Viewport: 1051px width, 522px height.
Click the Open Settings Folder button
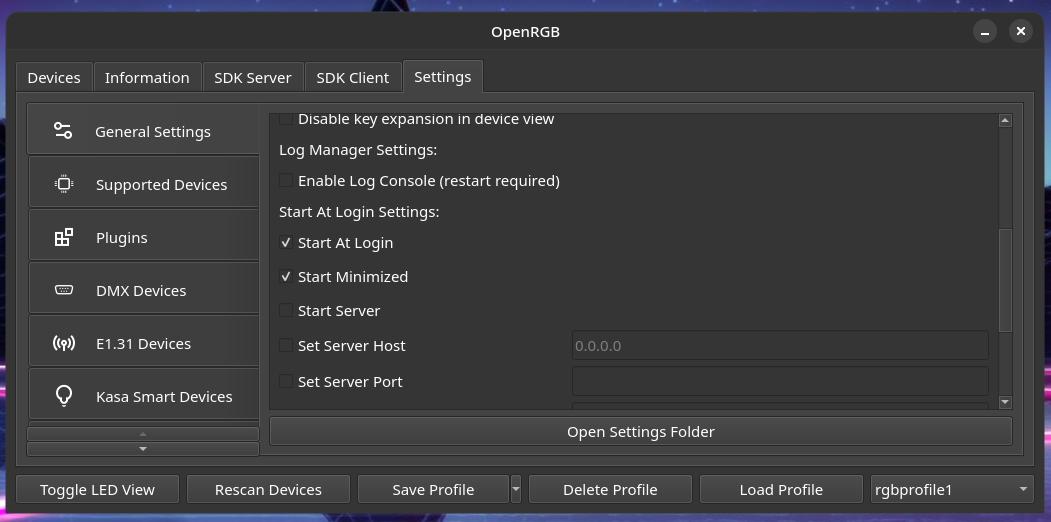tap(641, 431)
